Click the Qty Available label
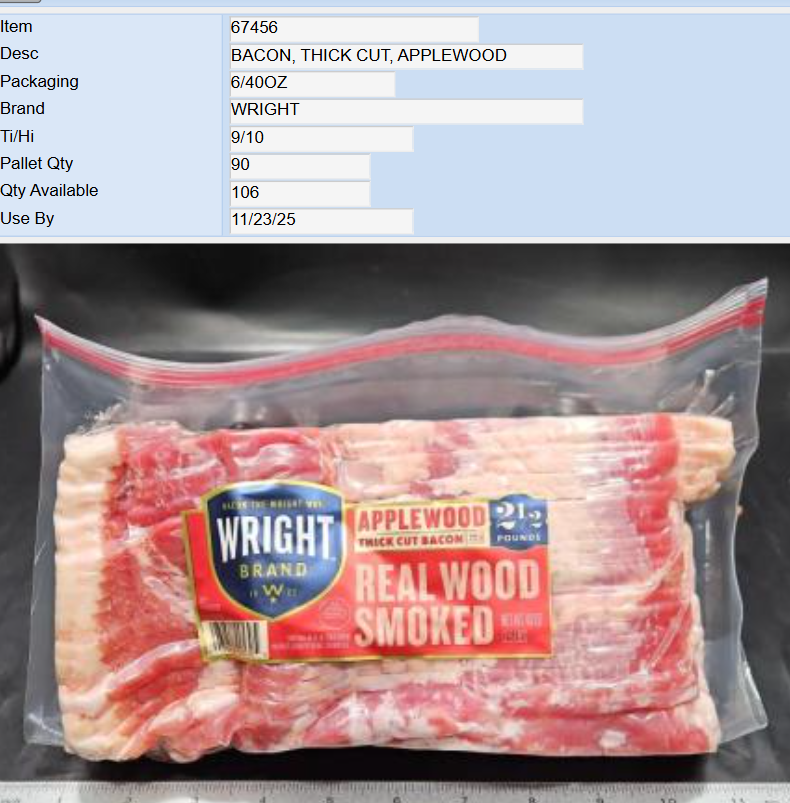 click(x=49, y=191)
